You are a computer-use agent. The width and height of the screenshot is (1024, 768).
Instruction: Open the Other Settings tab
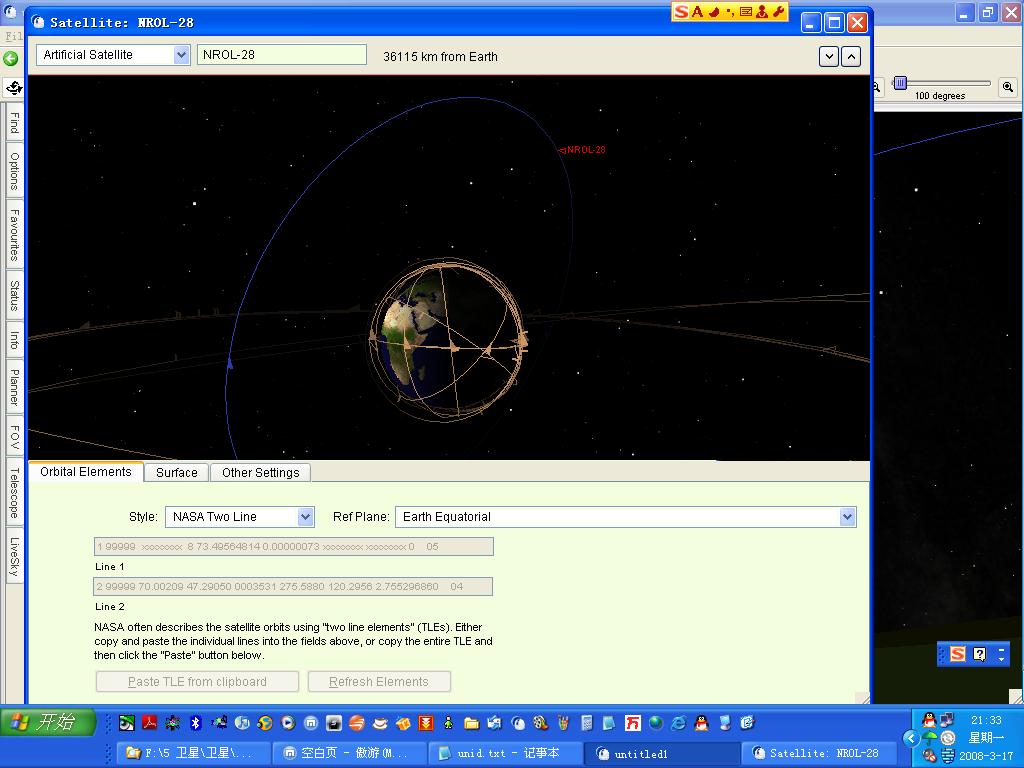(260, 473)
